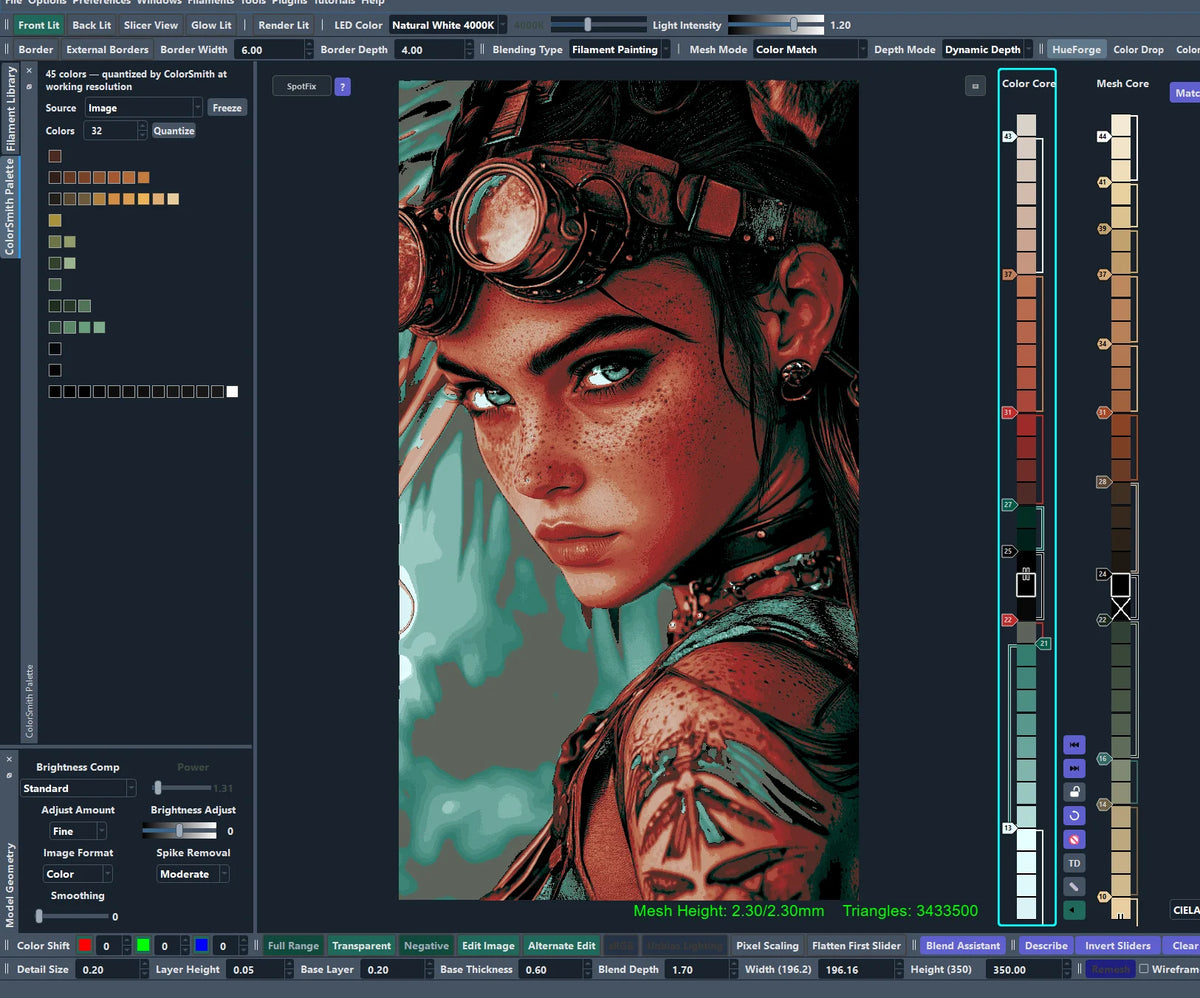
Task: Click Color Core slider marker 43
Action: 1009,136
